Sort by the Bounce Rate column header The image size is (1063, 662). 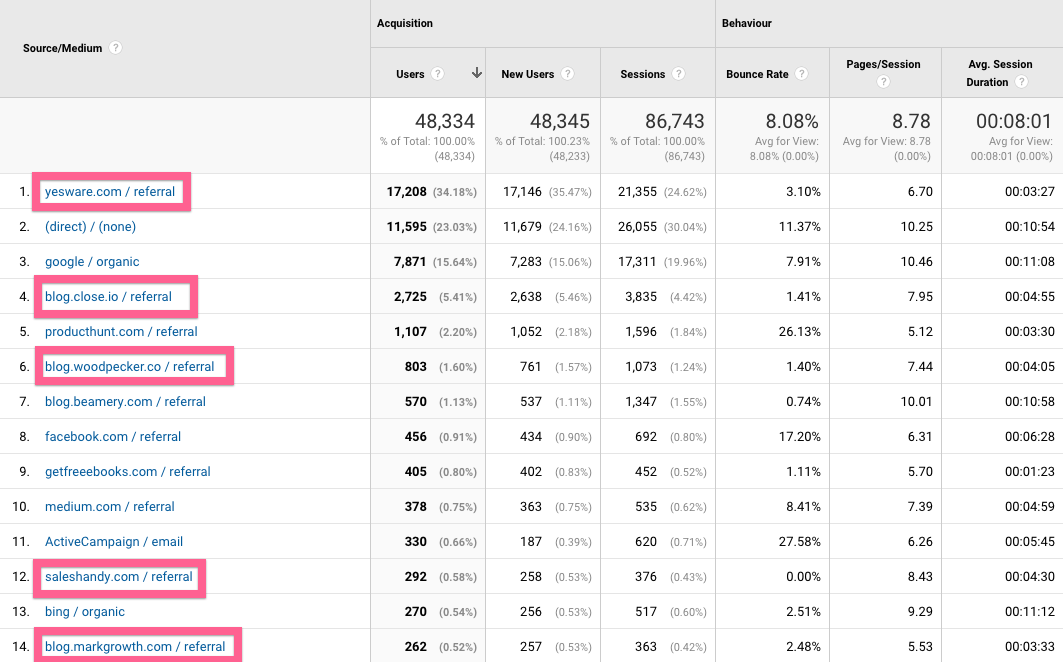tap(757, 74)
